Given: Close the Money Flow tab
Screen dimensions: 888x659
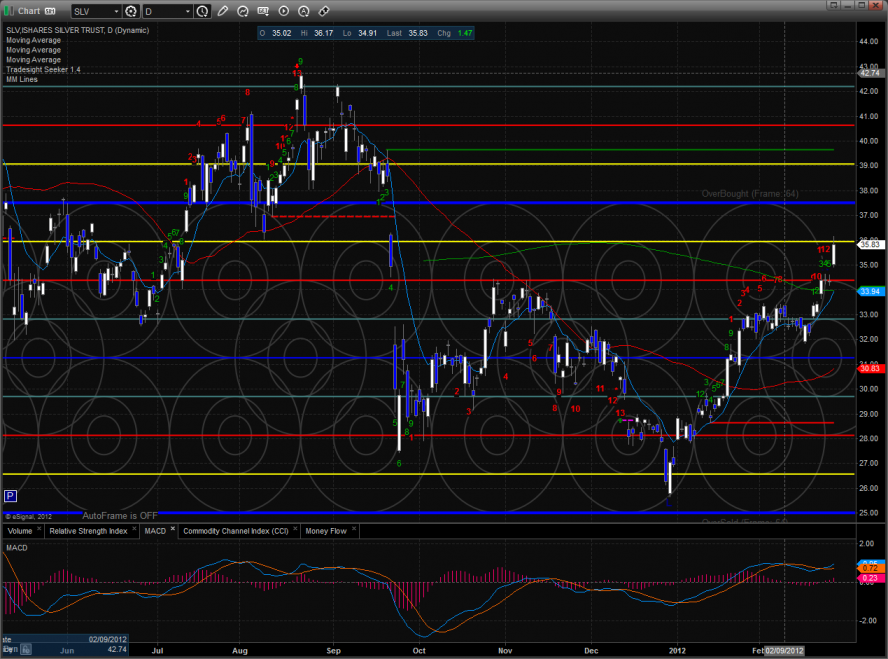Looking at the screenshot, I should click(351, 528).
